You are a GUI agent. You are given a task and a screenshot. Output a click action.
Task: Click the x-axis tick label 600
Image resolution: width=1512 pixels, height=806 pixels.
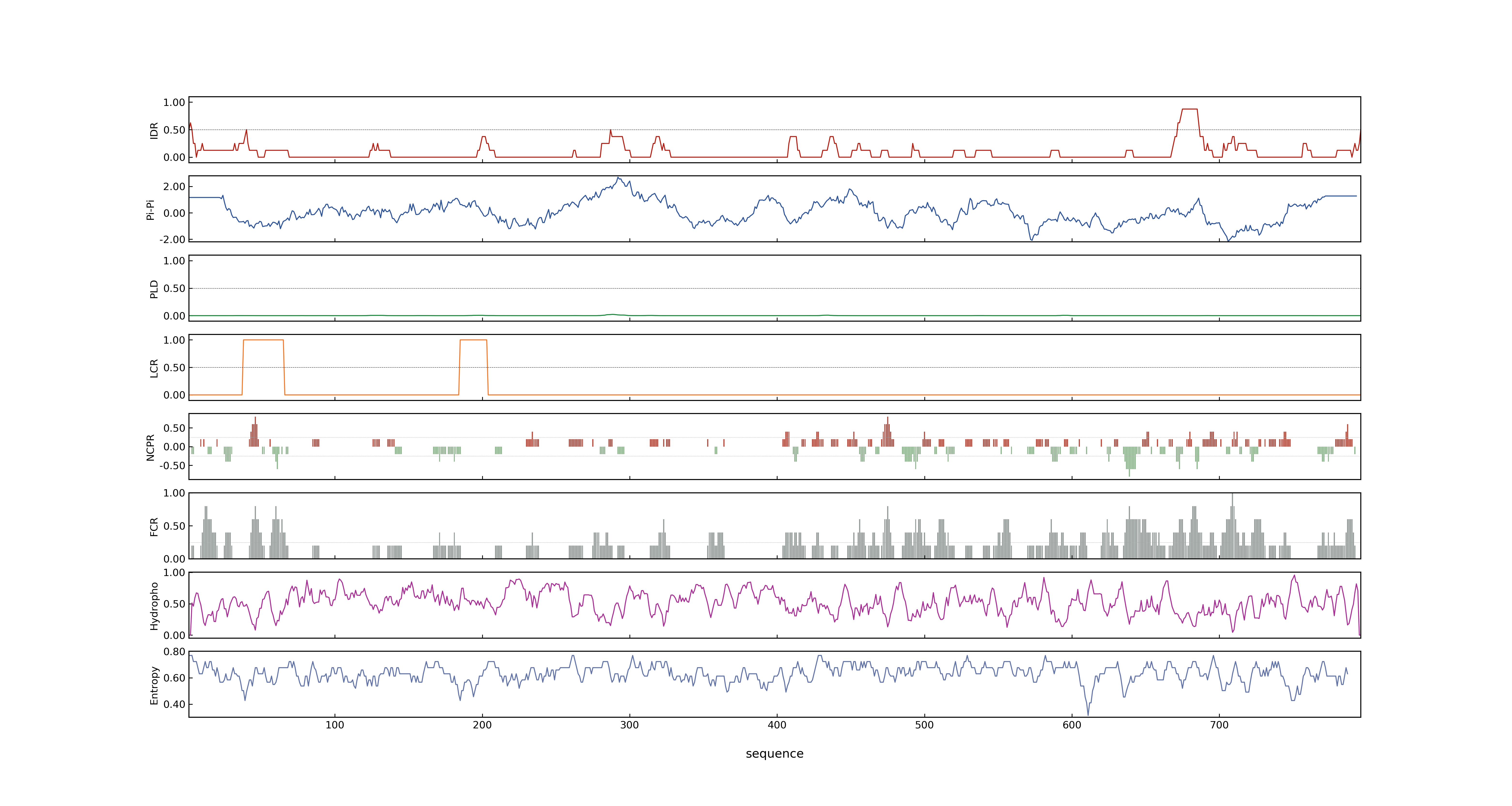(x=1071, y=725)
